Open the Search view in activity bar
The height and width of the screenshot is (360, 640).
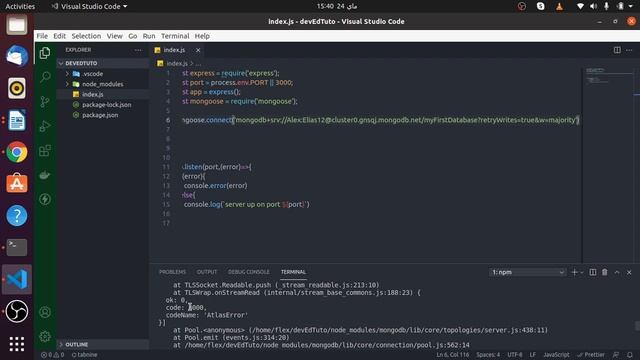click(45, 77)
